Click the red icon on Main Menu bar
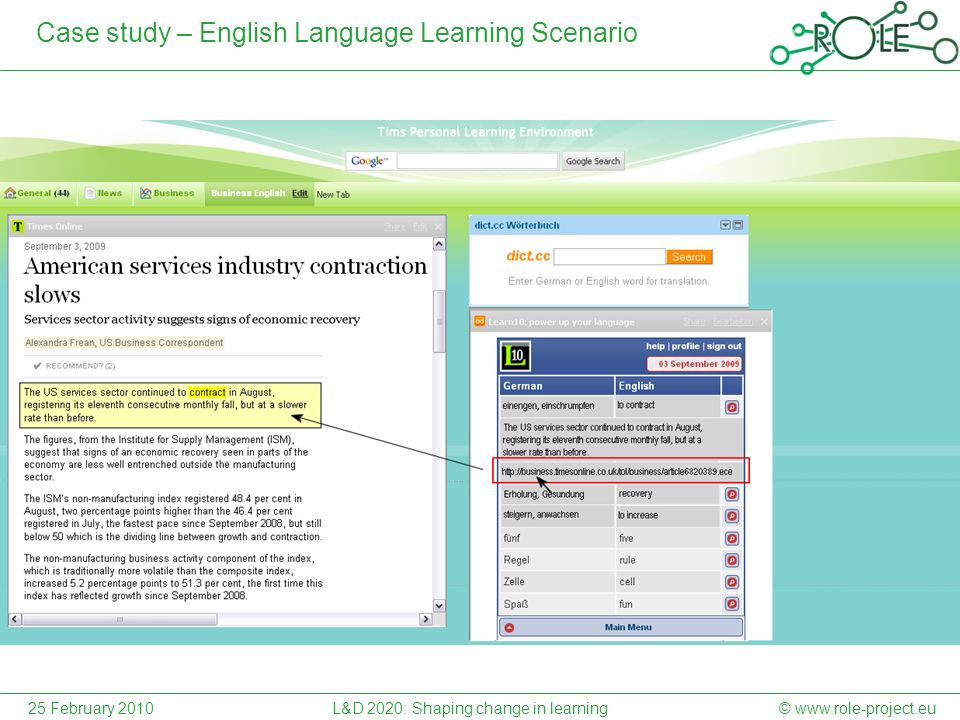The height and width of the screenshot is (720, 960). coord(509,628)
